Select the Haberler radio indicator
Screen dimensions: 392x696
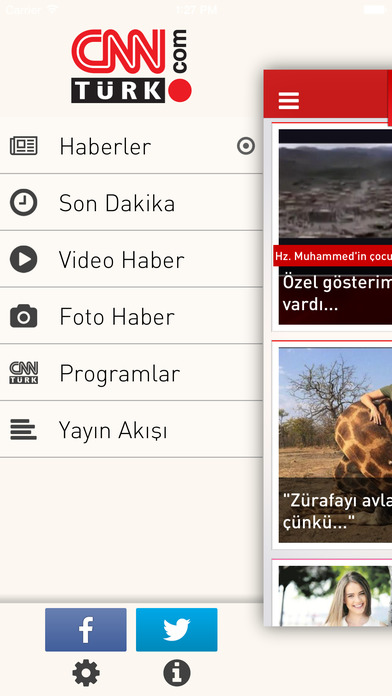246,146
